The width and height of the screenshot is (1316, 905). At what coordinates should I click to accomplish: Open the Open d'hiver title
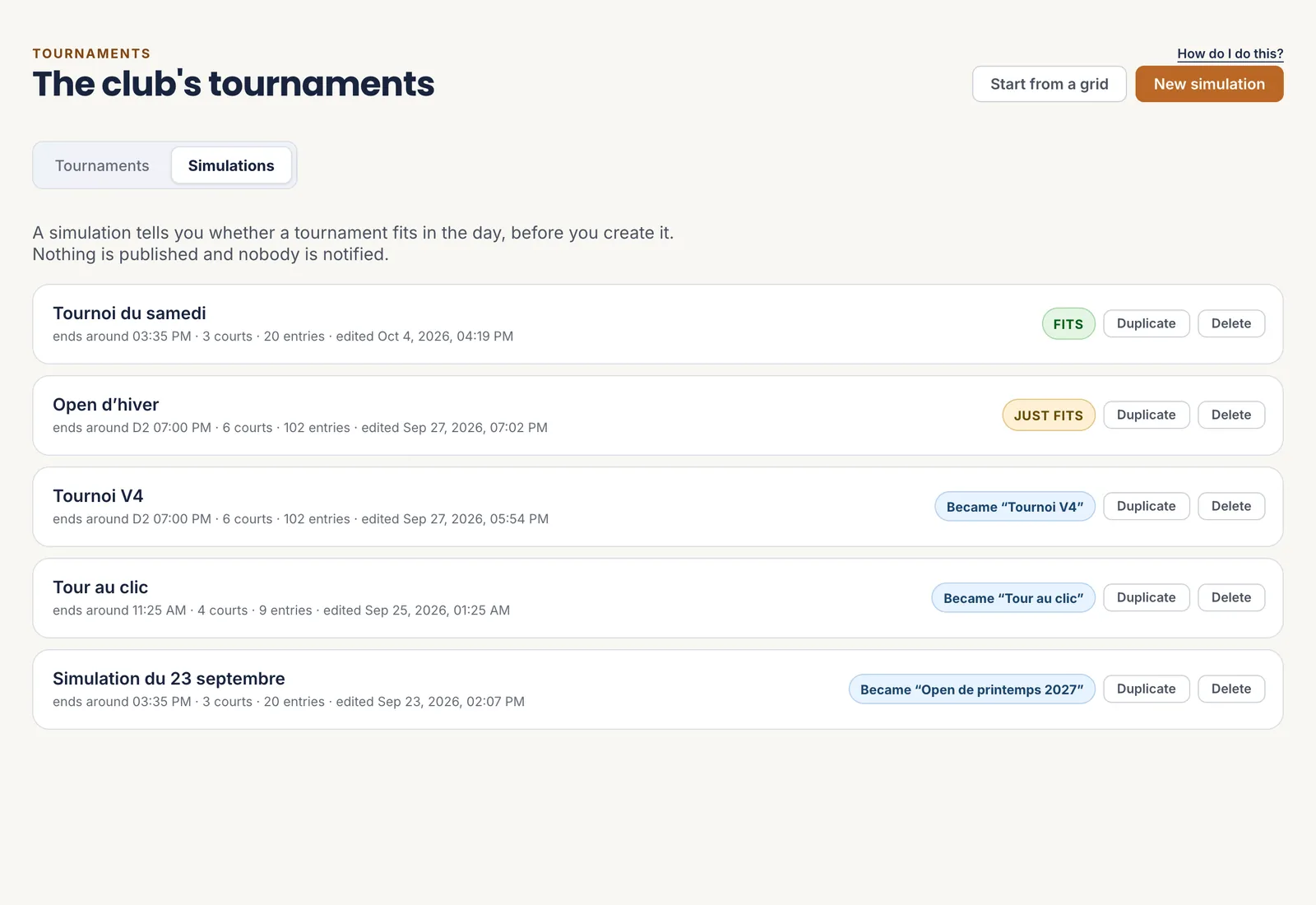point(105,405)
